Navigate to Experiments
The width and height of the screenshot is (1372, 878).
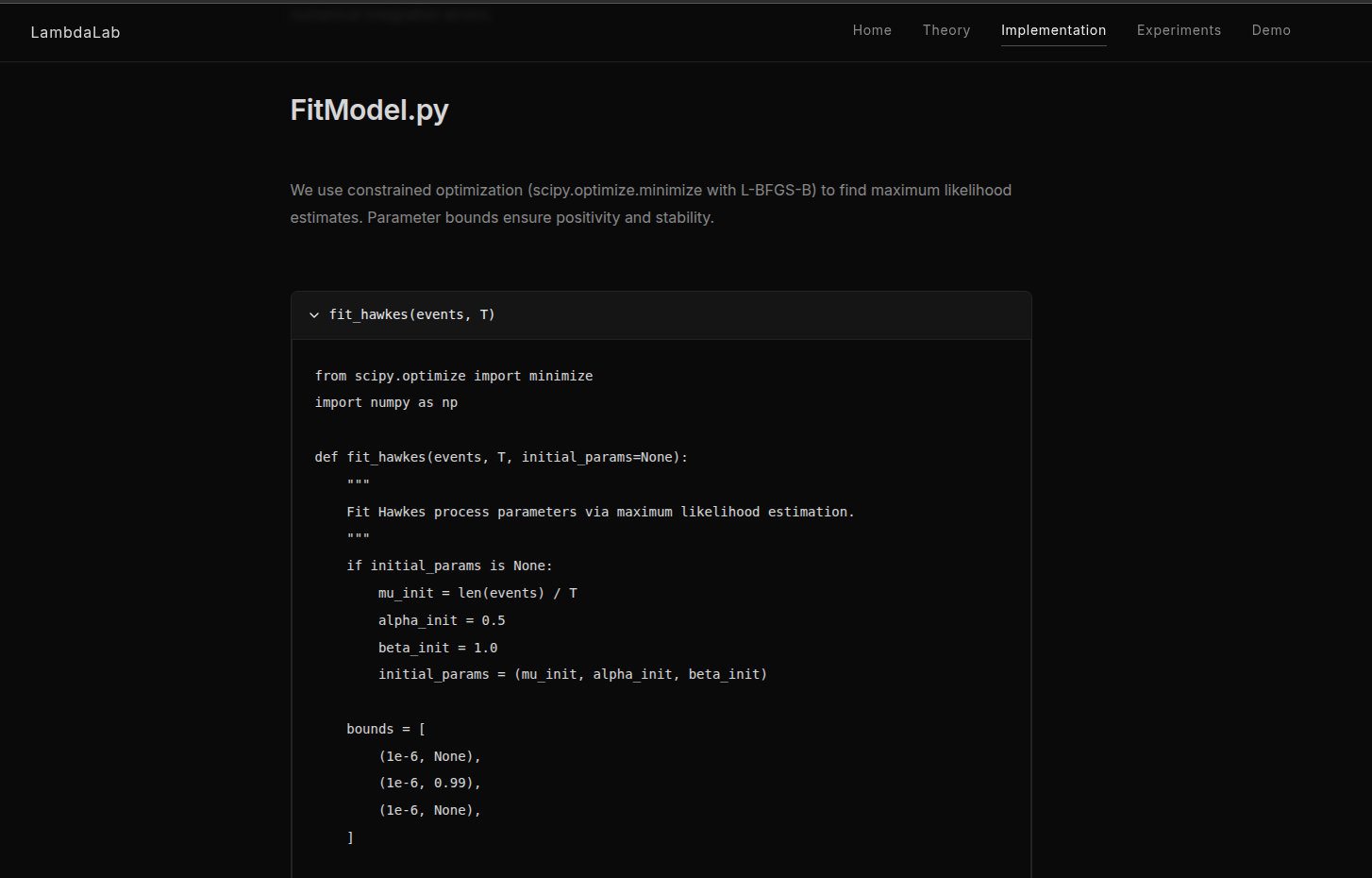(x=1179, y=30)
